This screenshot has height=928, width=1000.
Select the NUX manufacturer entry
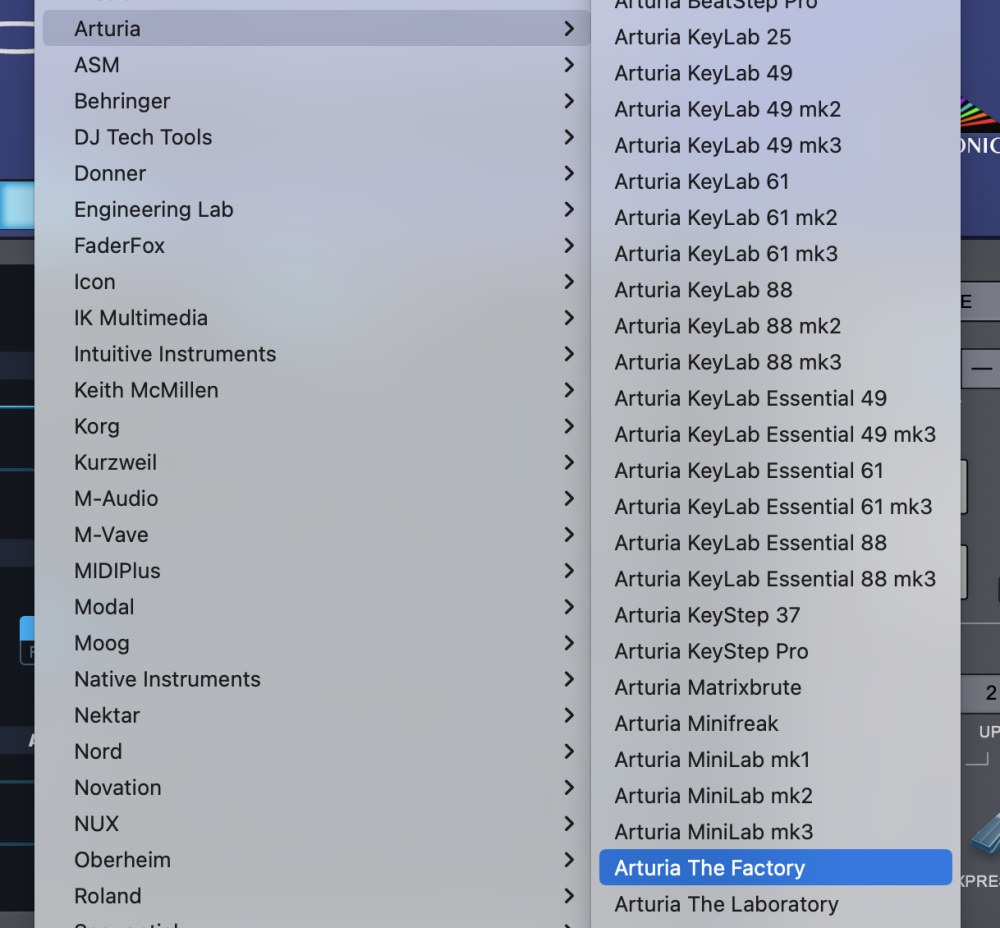pos(316,824)
